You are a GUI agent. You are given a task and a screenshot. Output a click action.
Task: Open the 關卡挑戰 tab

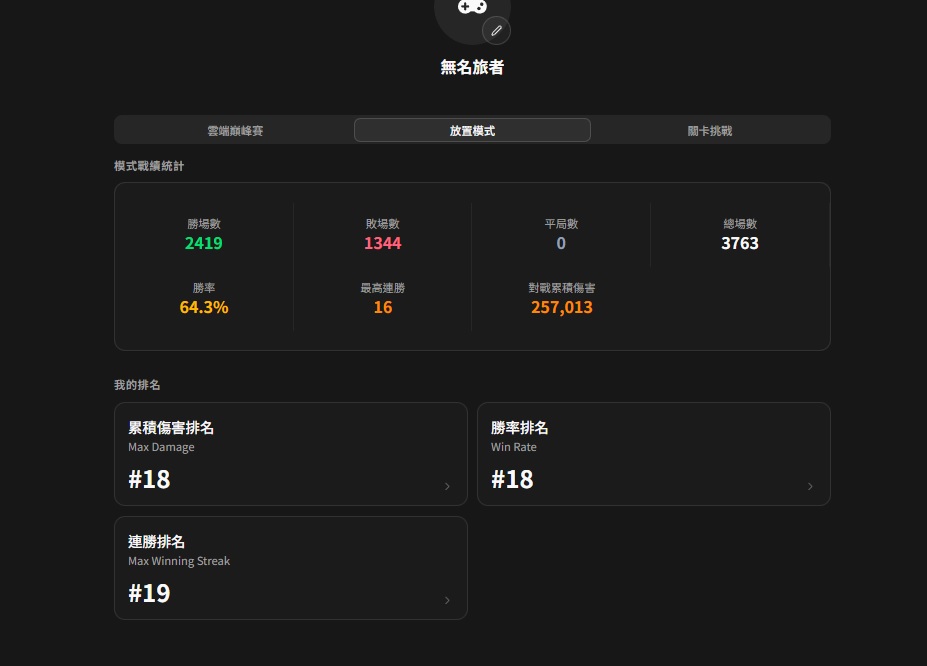coord(709,131)
